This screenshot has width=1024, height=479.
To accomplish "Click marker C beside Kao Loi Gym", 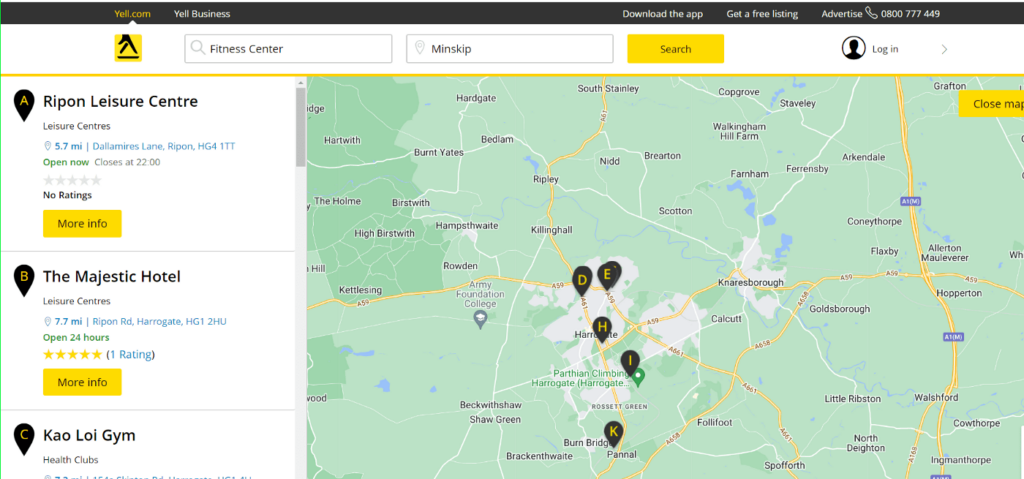I will [x=24, y=438].
